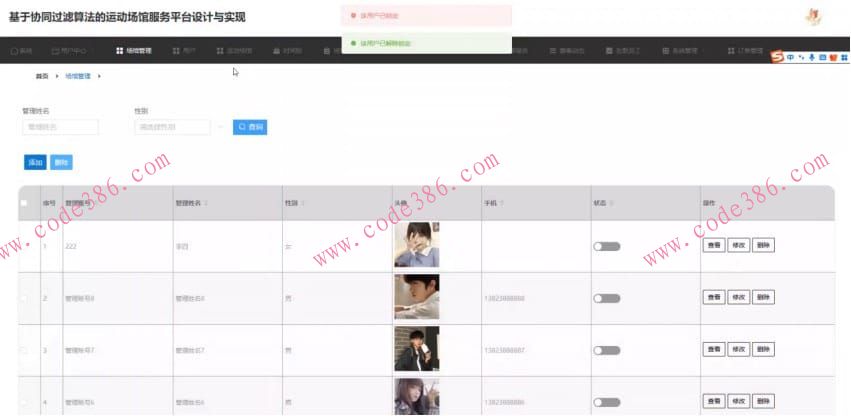Open the 性别 gender dropdown
Screen dimensions: 851x416
point(173,127)
